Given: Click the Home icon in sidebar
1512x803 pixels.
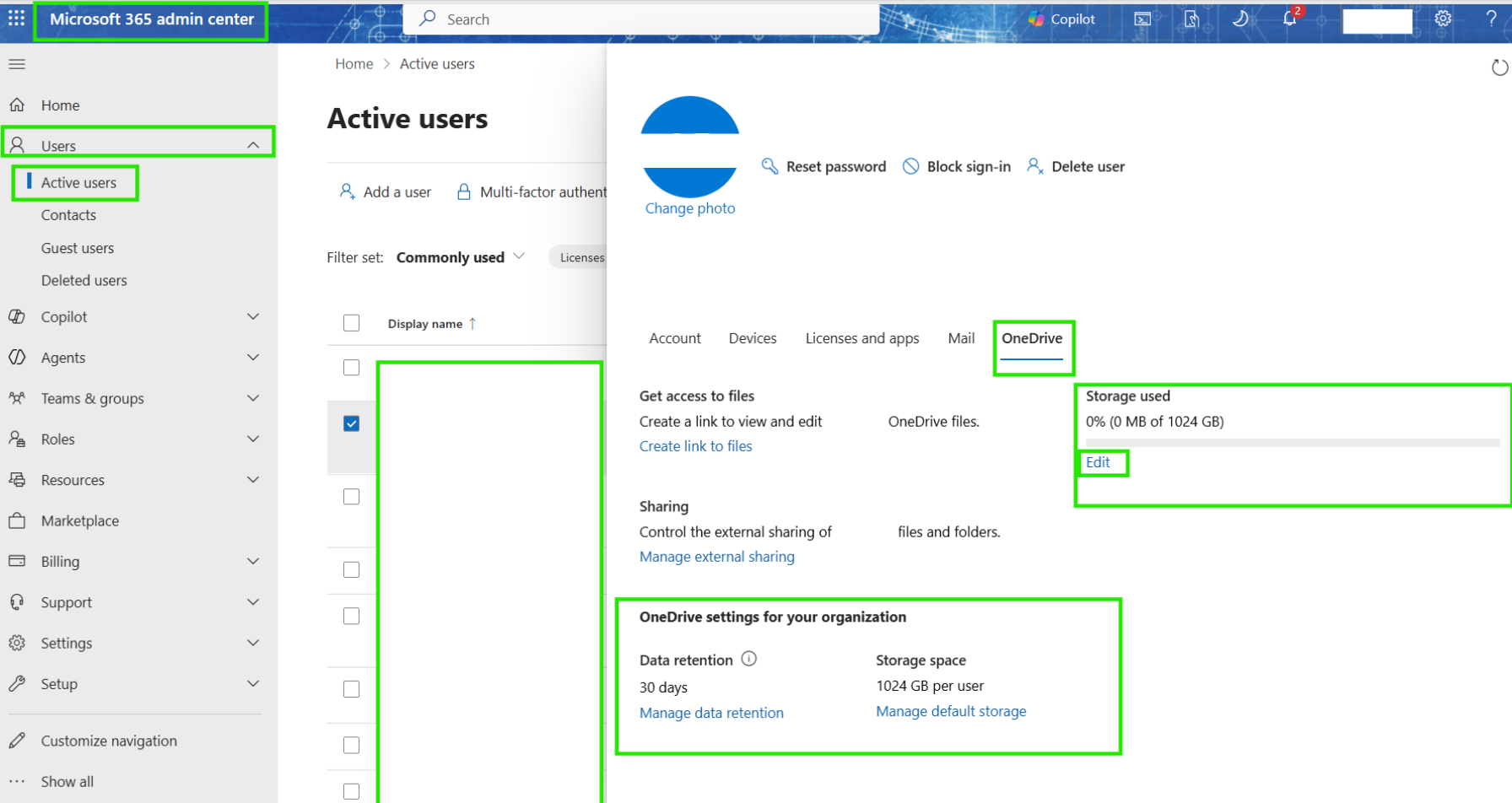Looking at the screenshot, I should click(x=17, y=105).
